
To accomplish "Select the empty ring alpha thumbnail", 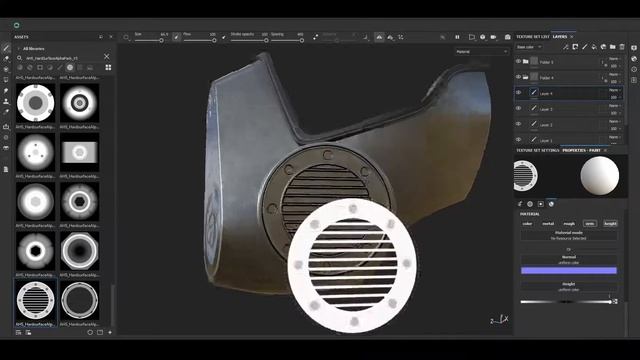I will (x=80, y=300).
